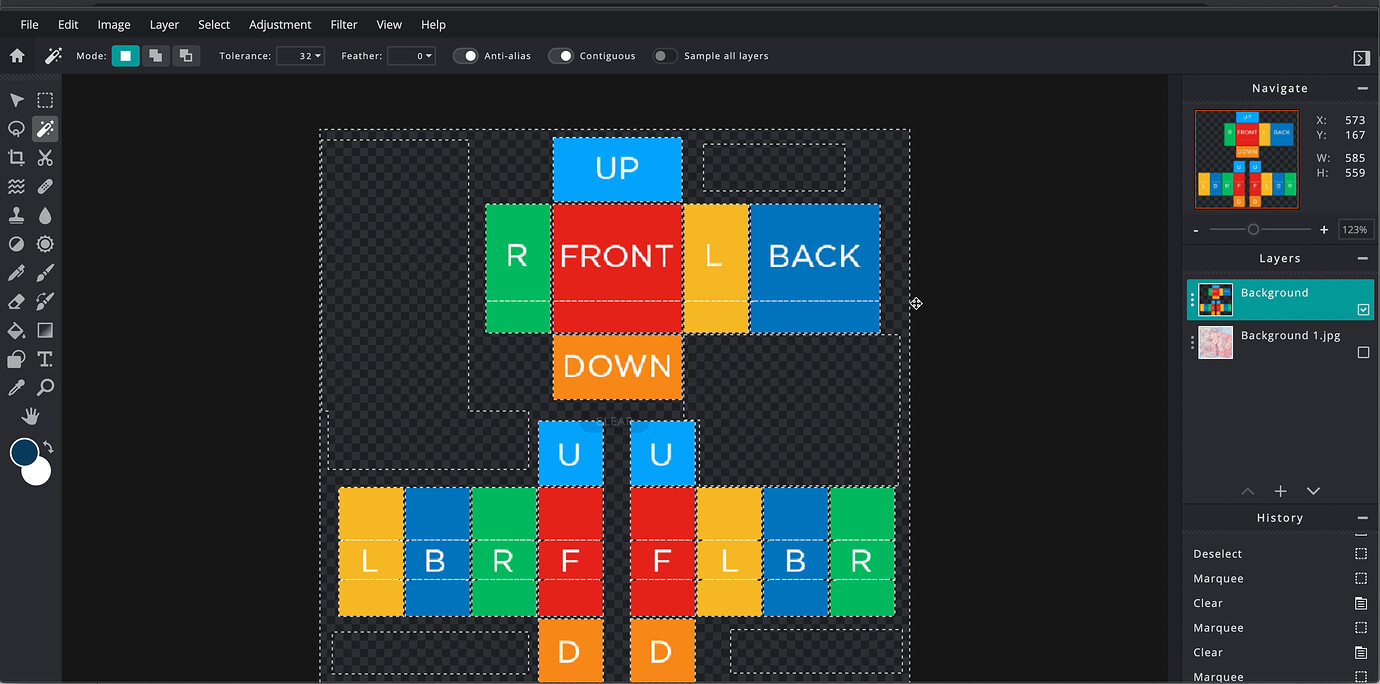This screenshot has height=684, width=1380.
Task: Toggle the Anti-alias switch
Action: tap(466, 56)
